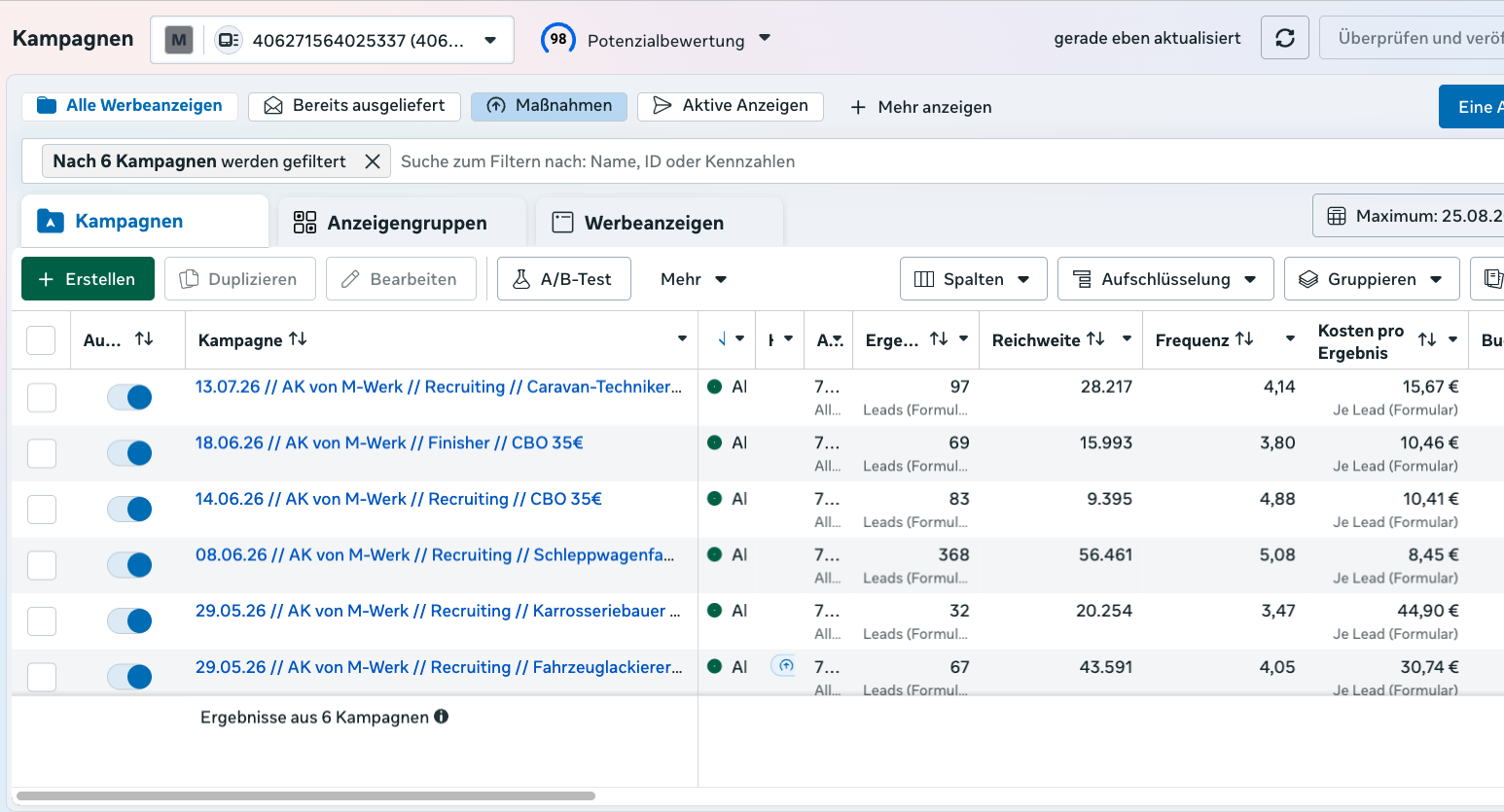Click the info icon beside Ergebnisse aus 6 Kampagnen
This screenshot has width=1504, height=812.
coord(442,717)
